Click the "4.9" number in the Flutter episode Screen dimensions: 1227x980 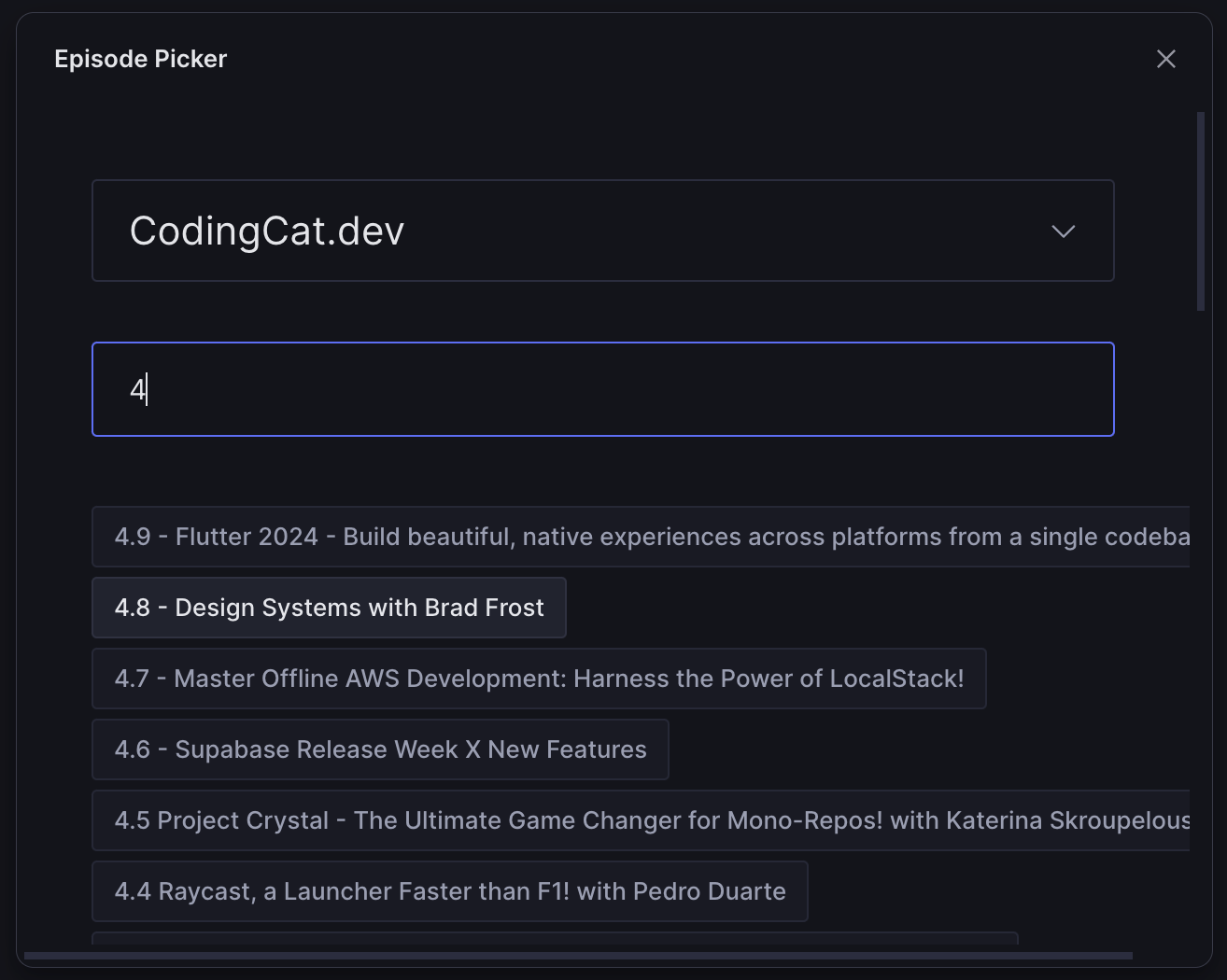click(133, 537)
